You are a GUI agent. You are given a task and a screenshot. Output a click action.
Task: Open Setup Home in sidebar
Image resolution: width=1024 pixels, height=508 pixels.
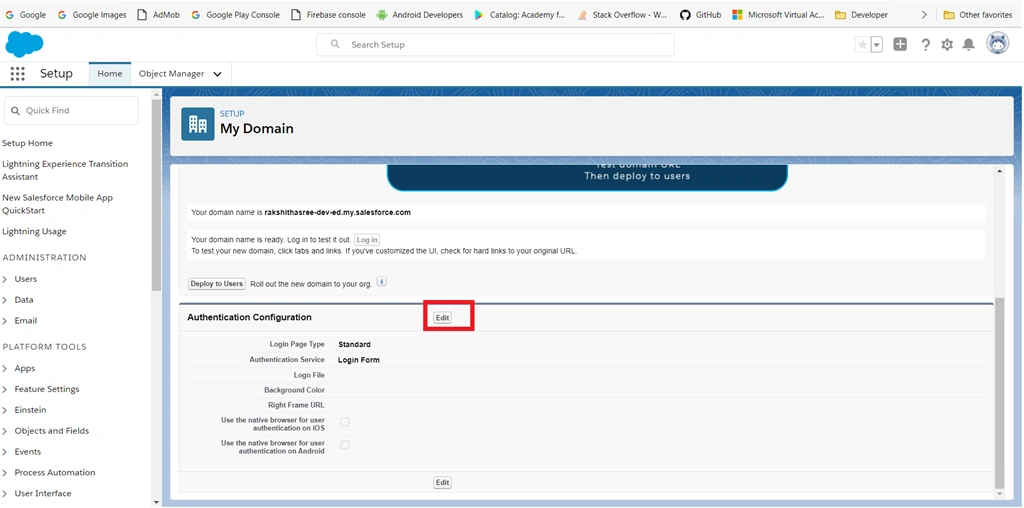coord(27,143)
